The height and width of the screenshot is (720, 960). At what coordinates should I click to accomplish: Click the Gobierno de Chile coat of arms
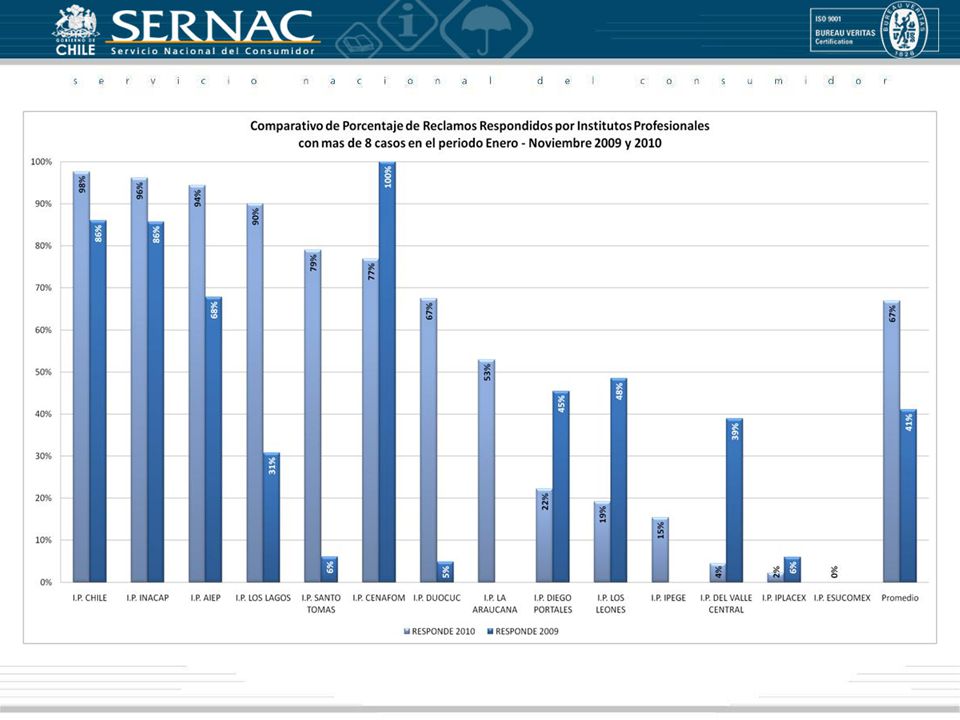[76, 21]
